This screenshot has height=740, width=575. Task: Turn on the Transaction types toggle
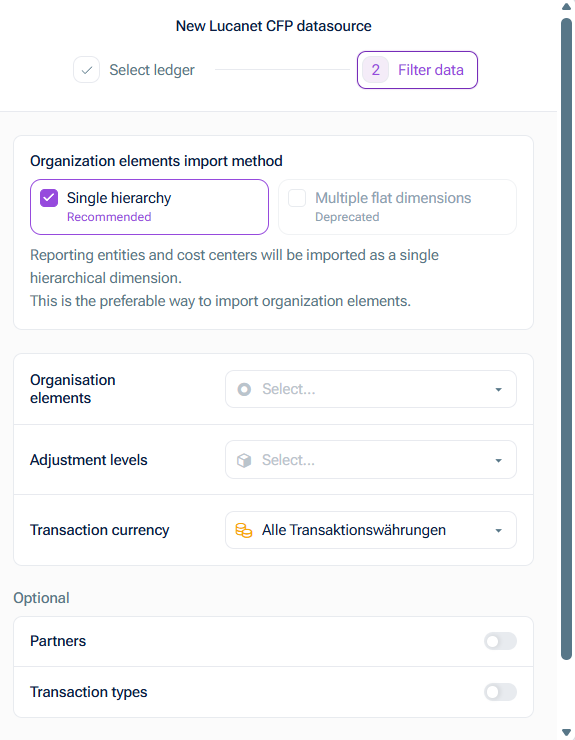tap(500, 692)
